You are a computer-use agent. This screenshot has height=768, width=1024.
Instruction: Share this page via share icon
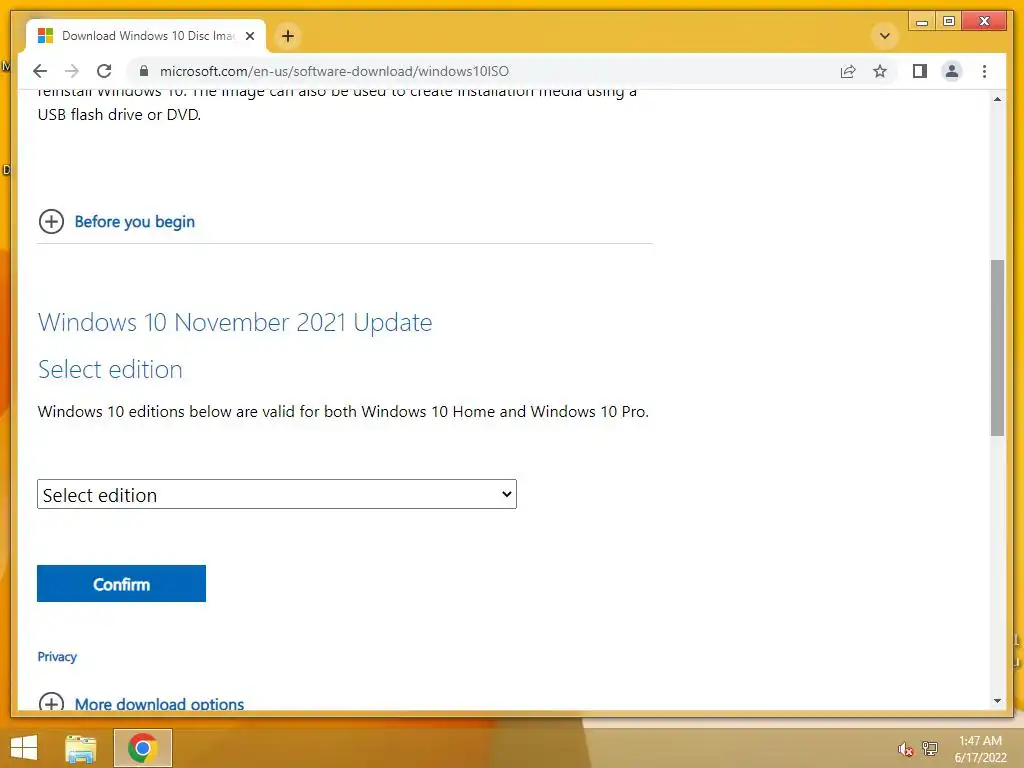pos(848,71)
